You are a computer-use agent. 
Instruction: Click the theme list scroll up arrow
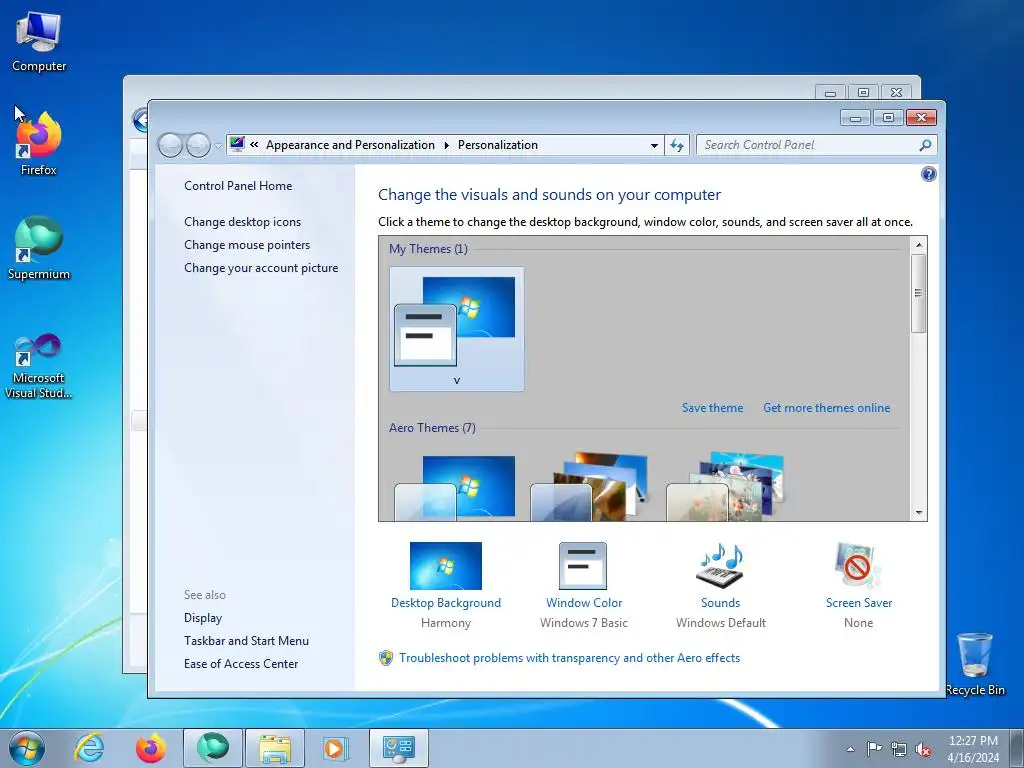[x=918, y=245]
